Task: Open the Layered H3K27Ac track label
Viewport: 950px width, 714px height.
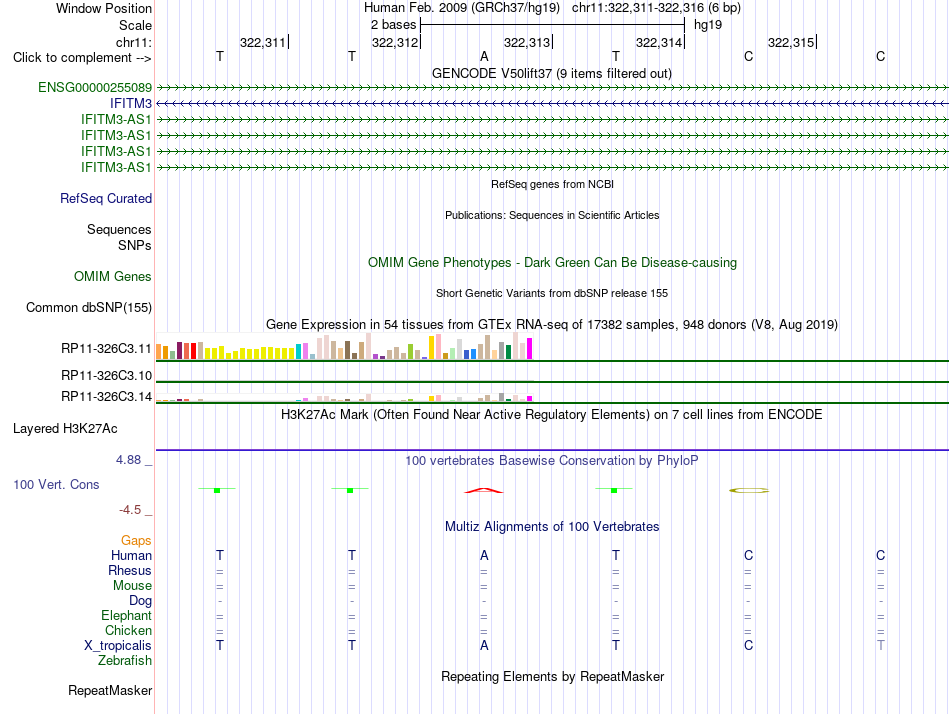Action: [x=65, y=429]
